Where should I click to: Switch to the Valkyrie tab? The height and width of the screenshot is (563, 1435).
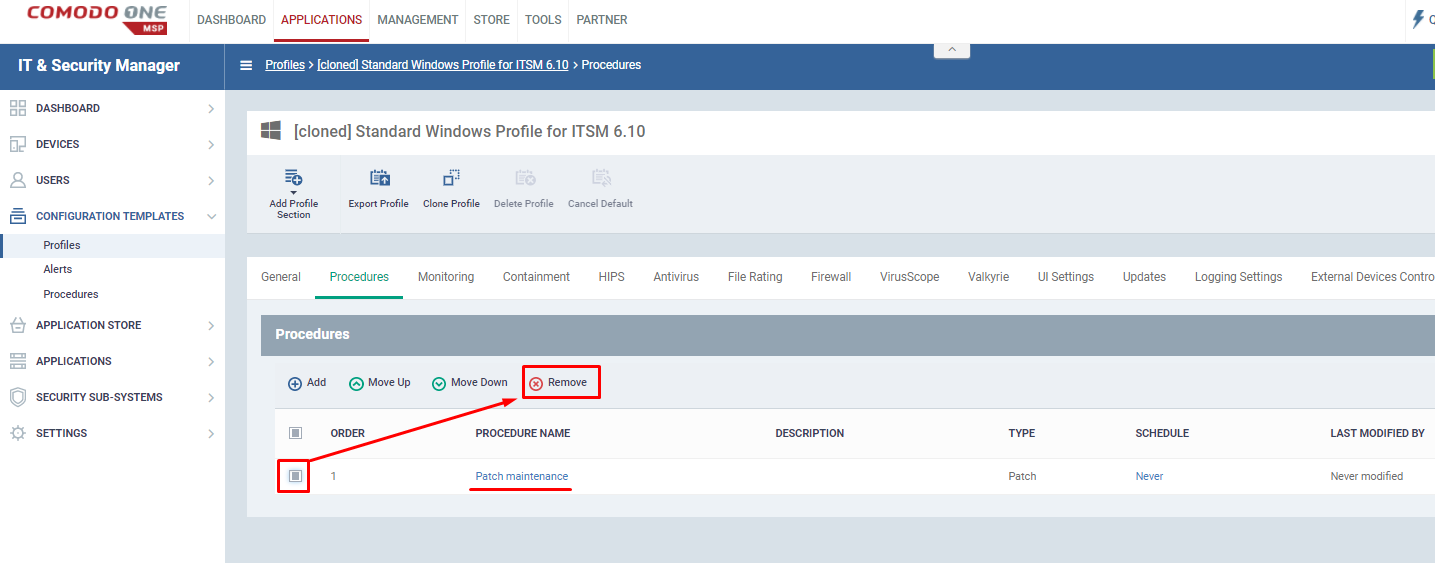(989, 277)
